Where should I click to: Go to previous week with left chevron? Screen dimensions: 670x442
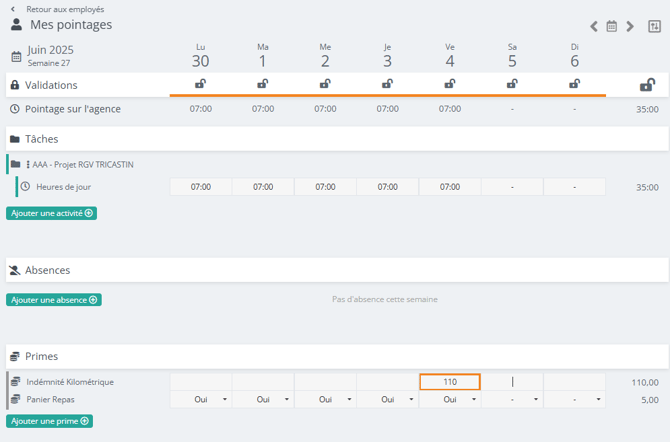tap(594, 27)
